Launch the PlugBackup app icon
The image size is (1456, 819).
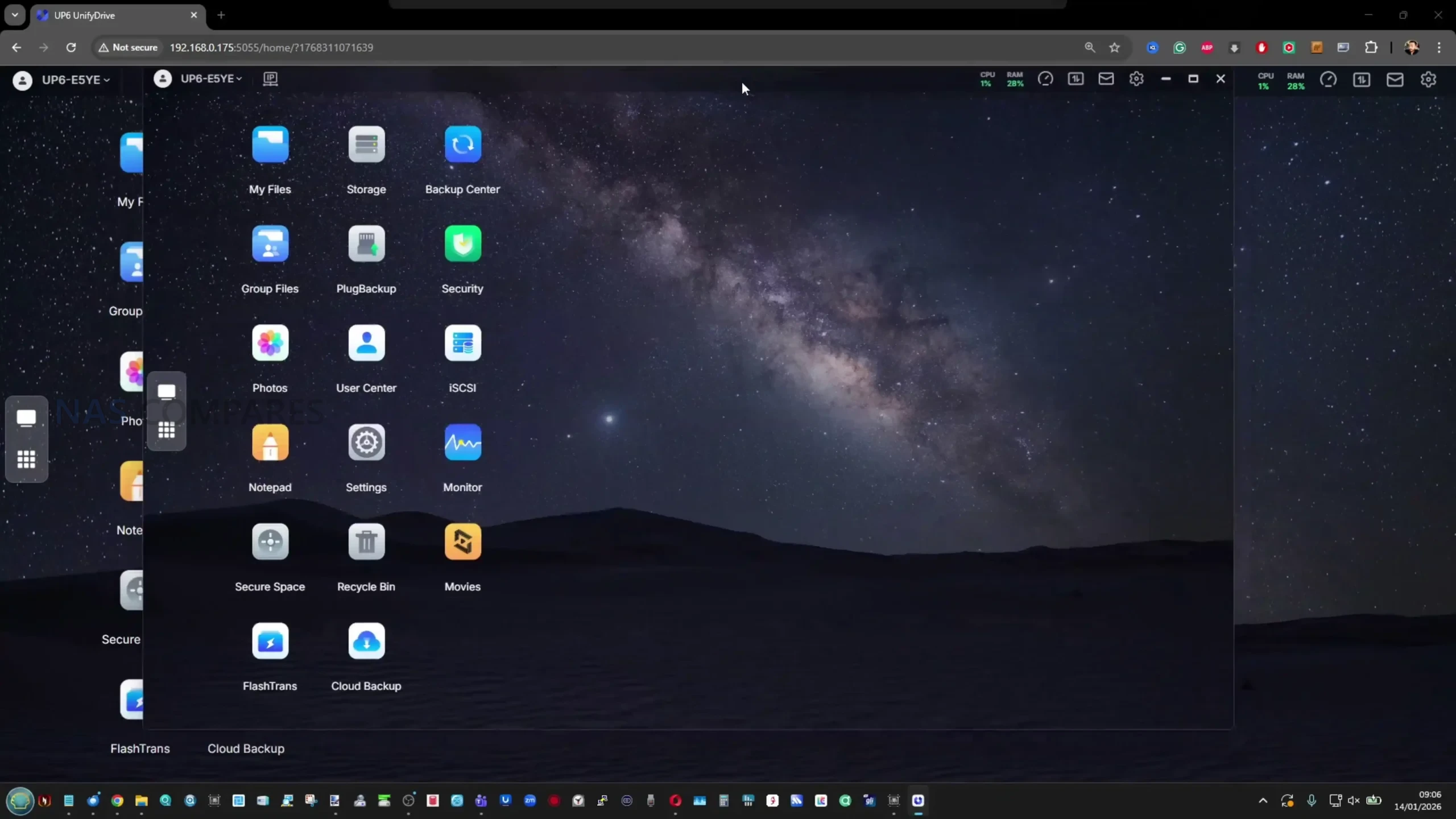point(366,244)
